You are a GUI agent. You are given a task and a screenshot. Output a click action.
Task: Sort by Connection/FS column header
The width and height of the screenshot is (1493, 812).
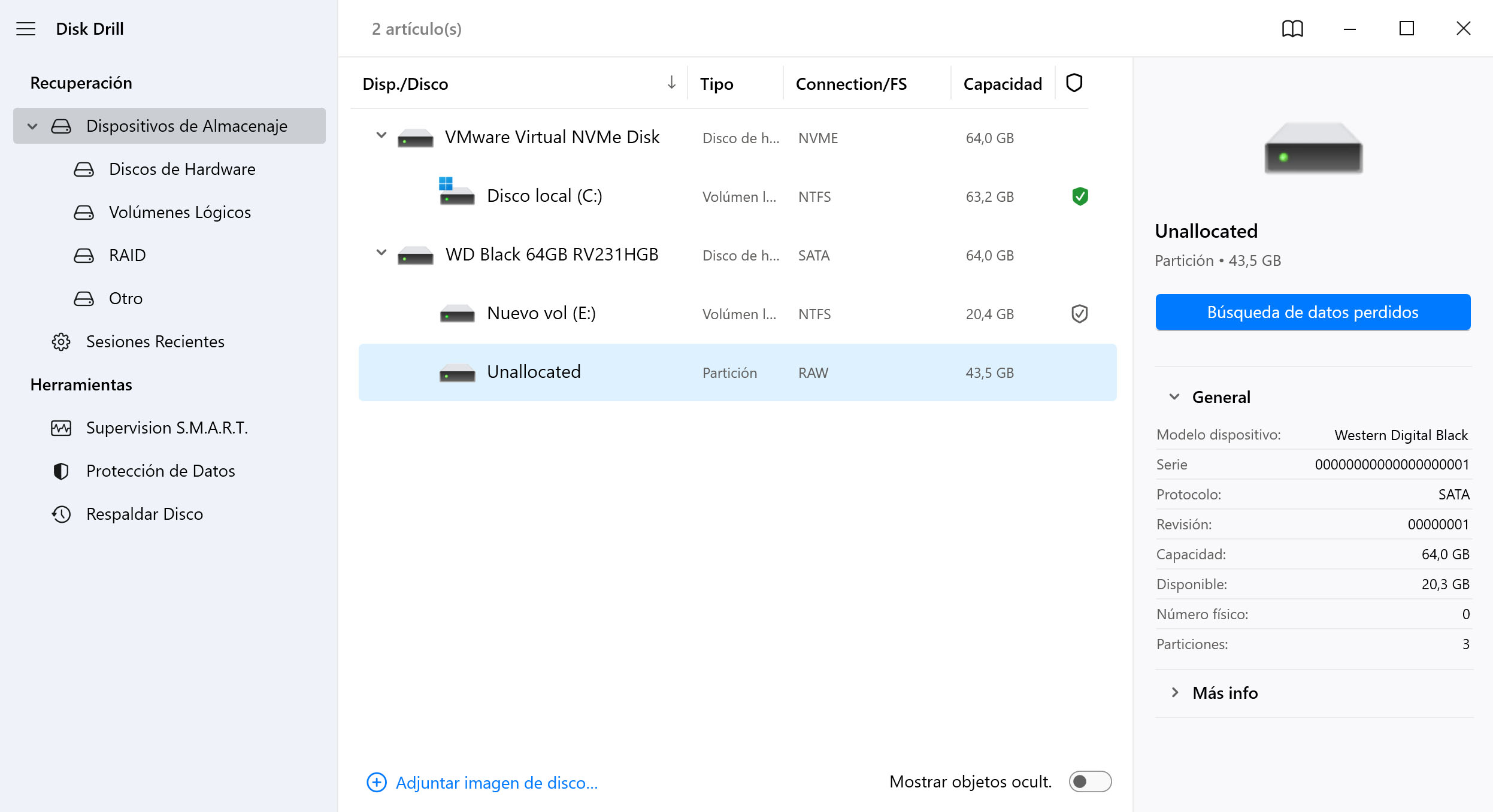(851, 84)
